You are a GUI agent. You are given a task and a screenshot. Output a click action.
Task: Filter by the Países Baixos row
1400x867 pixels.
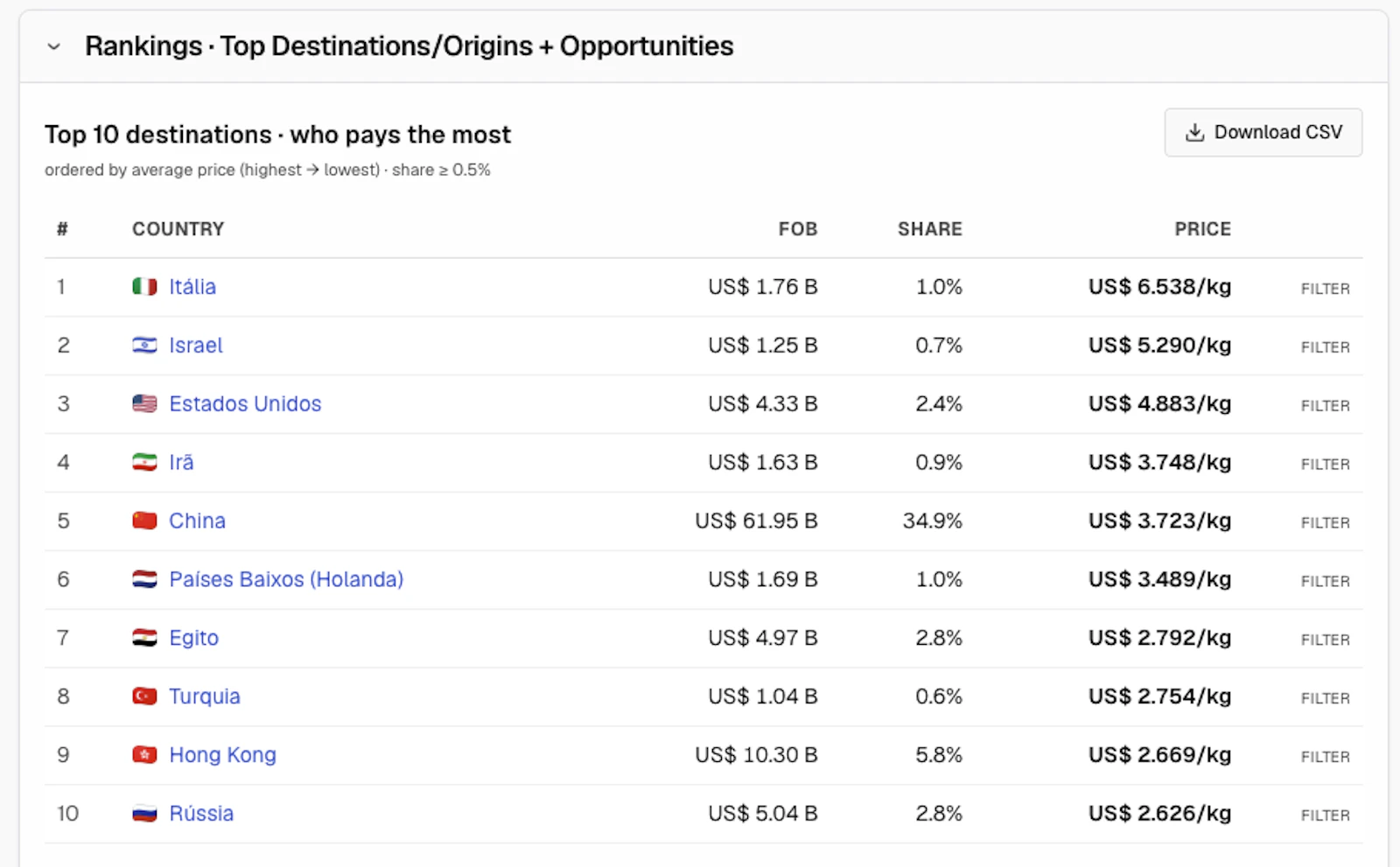(1325, 582)
